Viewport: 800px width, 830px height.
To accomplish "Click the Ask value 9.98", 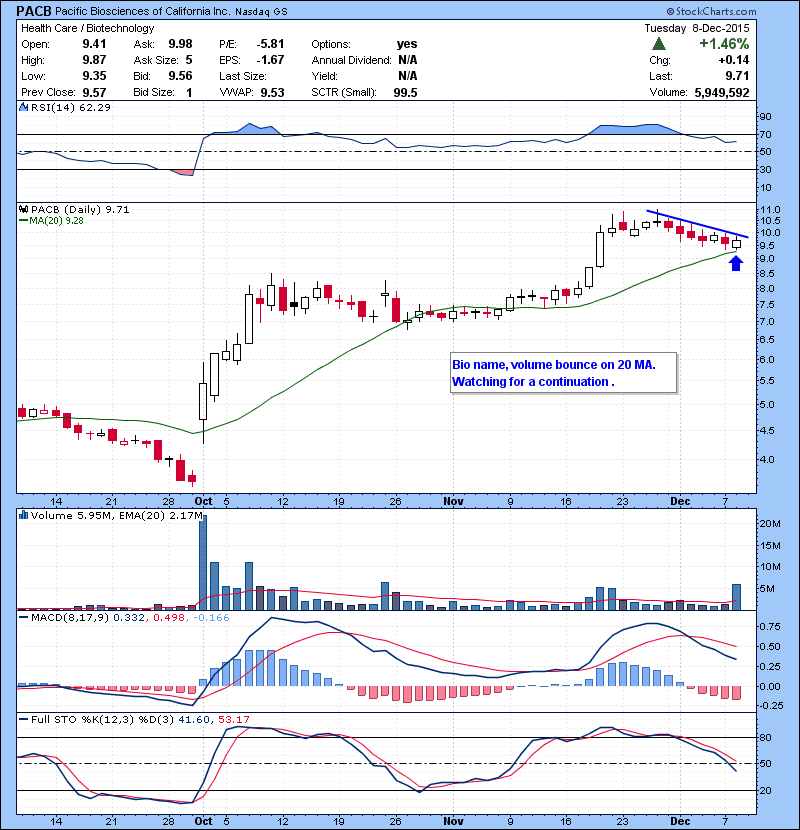I will click(x=181, y=44).
